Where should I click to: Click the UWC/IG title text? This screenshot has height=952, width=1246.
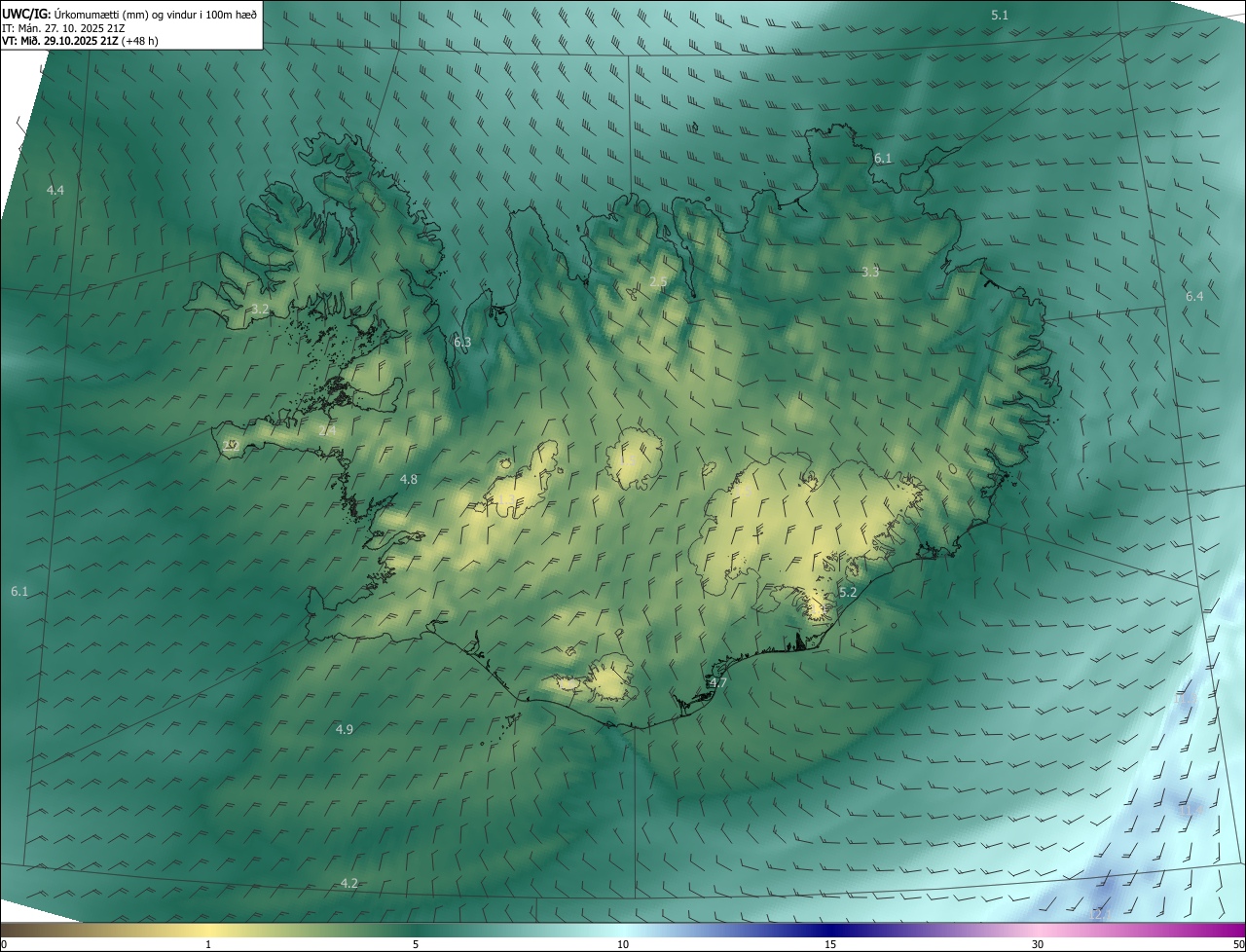[26, 14]
